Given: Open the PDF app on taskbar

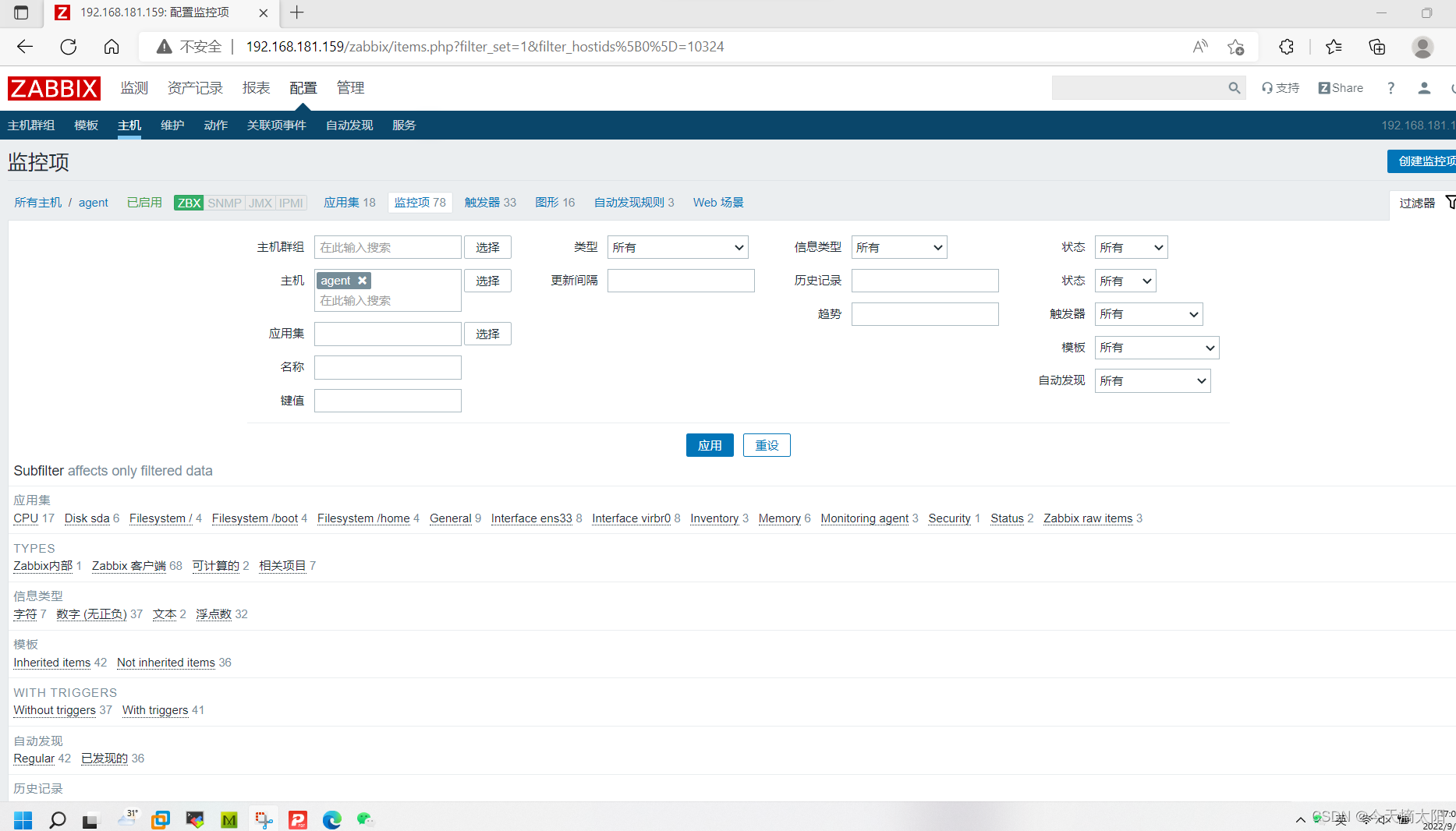Looking at the screenshot, I should (298, 819).
